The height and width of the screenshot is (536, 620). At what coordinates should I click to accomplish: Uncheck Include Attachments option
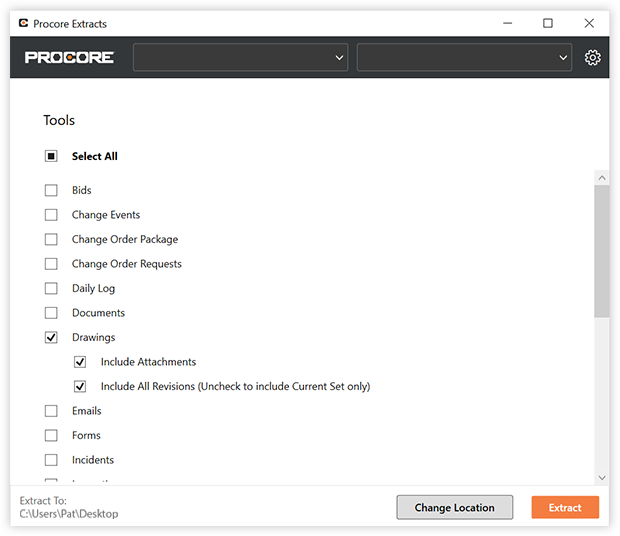click(80, 362)
